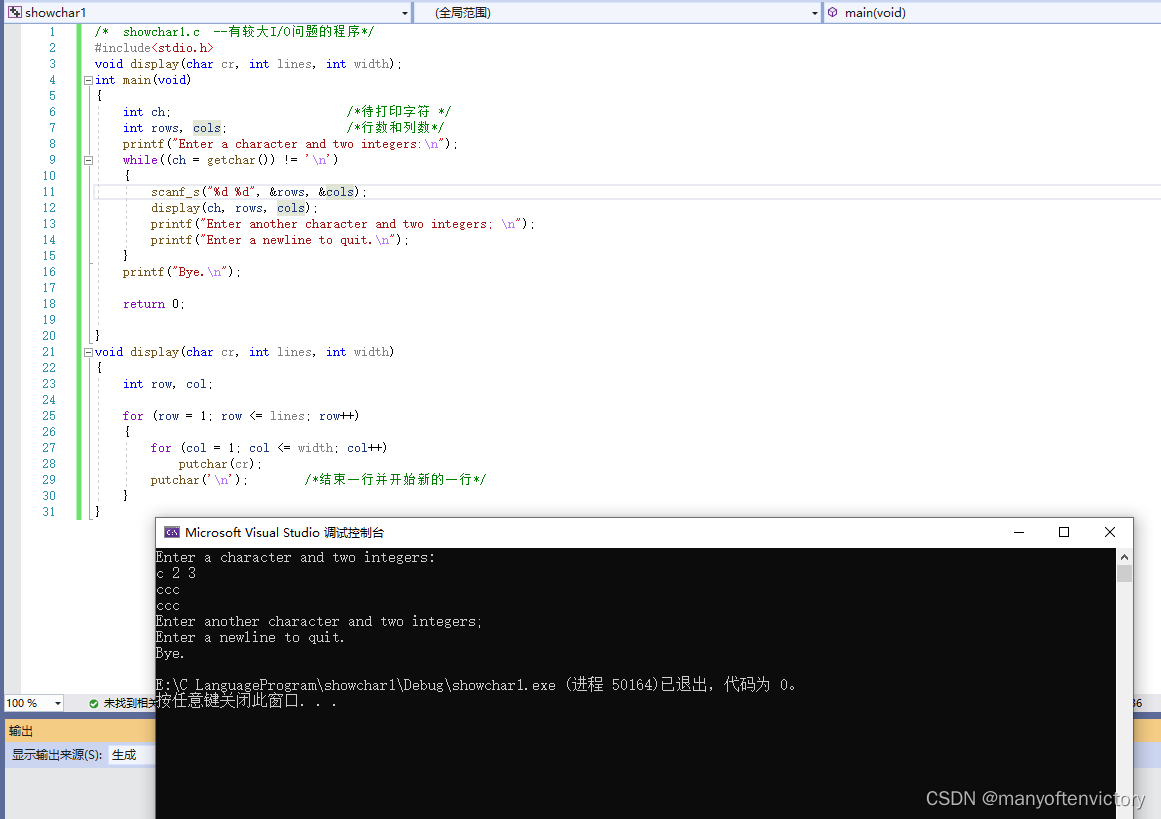The image size is (1161, 819).
Task: Click the display(ch, rows, cols) call
Action: (x=234, y=208)
